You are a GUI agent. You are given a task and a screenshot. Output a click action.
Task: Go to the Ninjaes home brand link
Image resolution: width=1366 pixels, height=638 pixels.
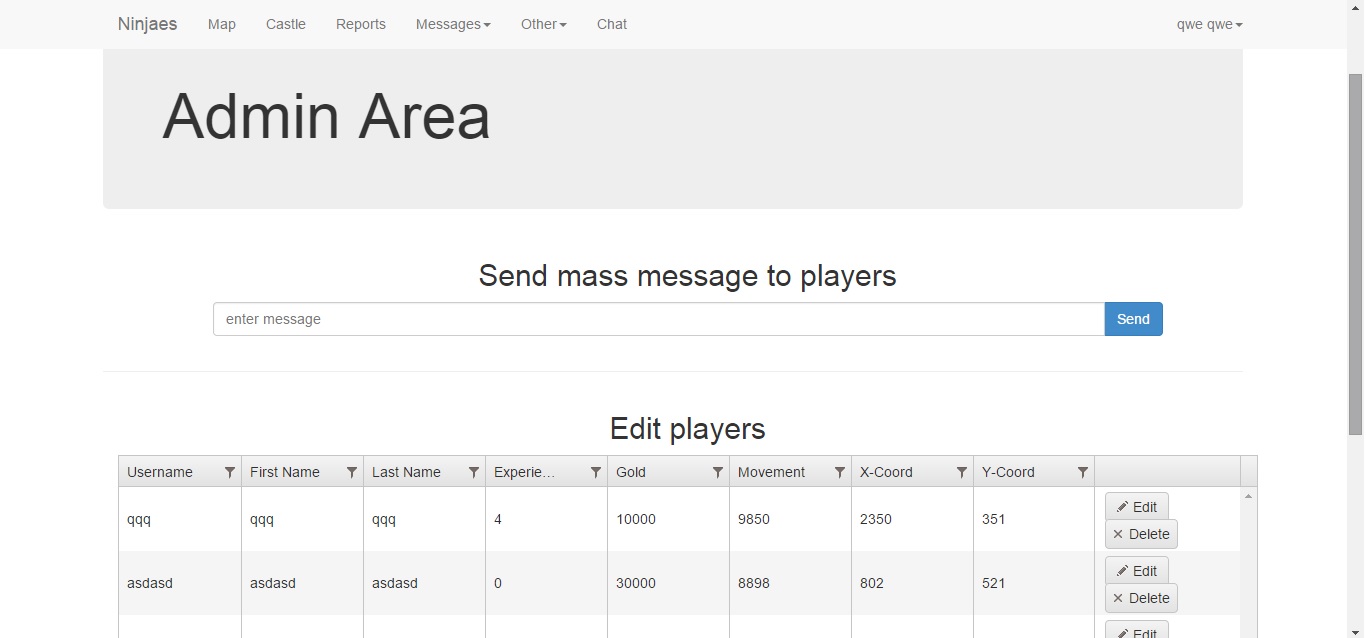[147, 24]
